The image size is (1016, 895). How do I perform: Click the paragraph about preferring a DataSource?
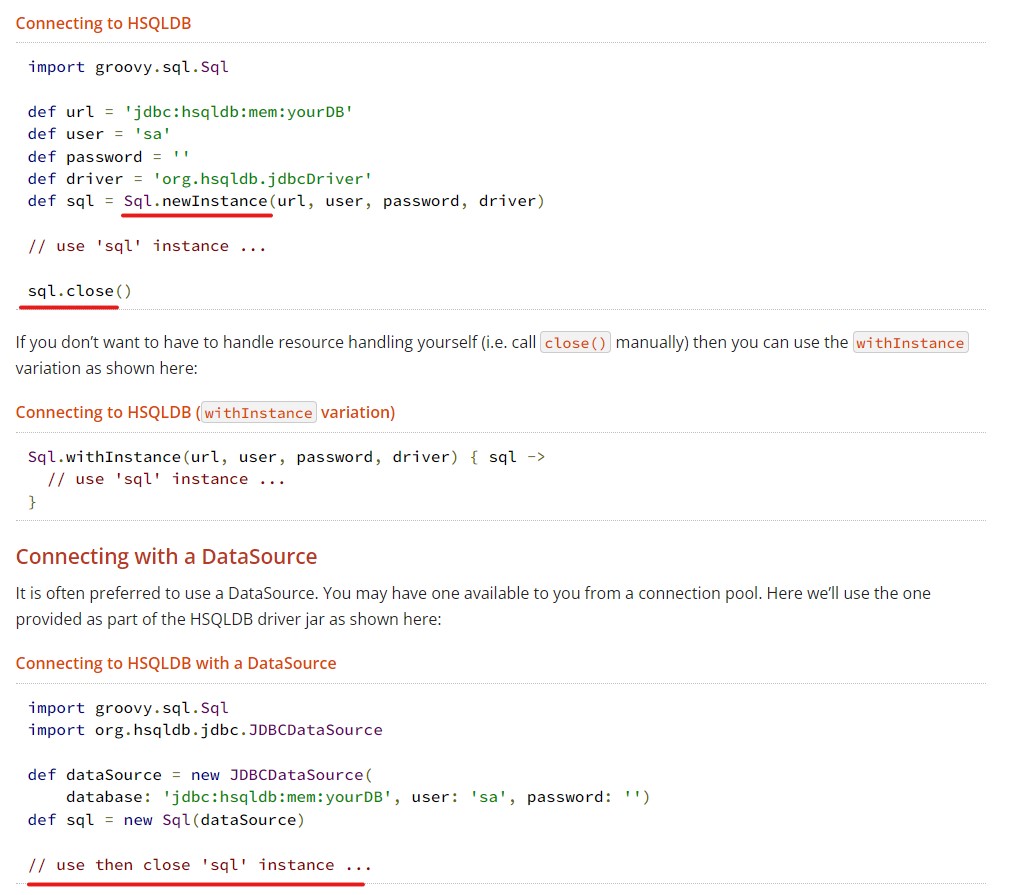(473, 605)
